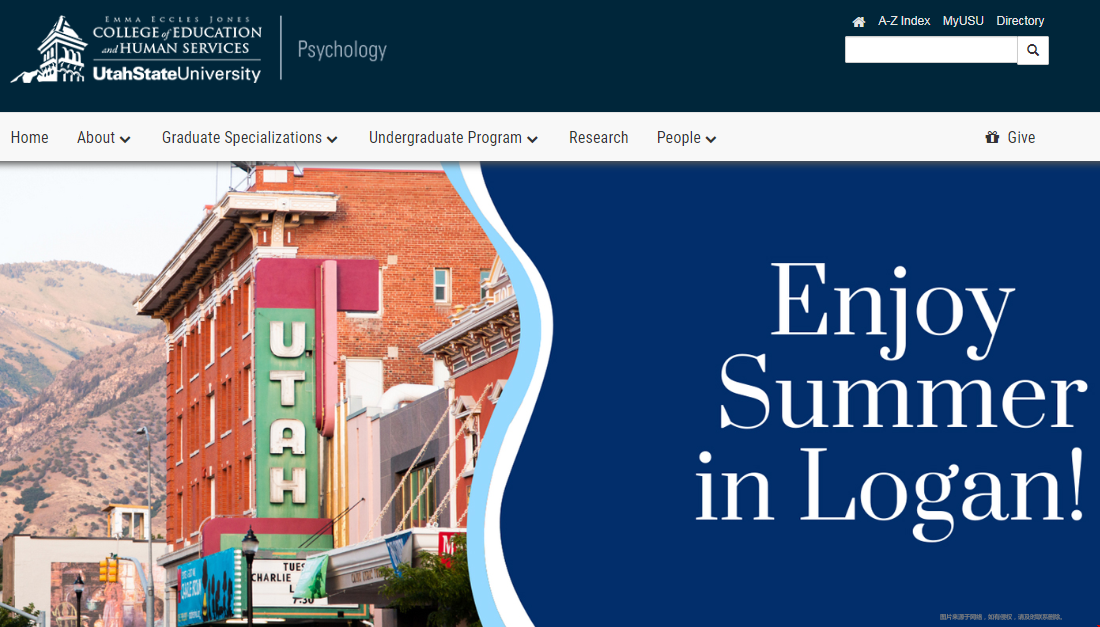
Task: Click the gift icon beside Give
Action: coord(992,138)
